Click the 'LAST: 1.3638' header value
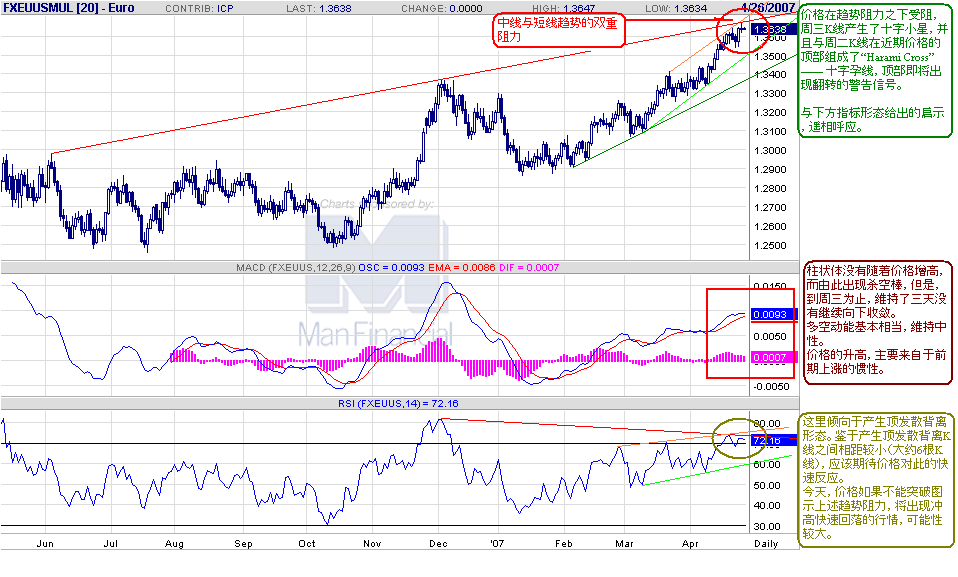 point(318,9)
